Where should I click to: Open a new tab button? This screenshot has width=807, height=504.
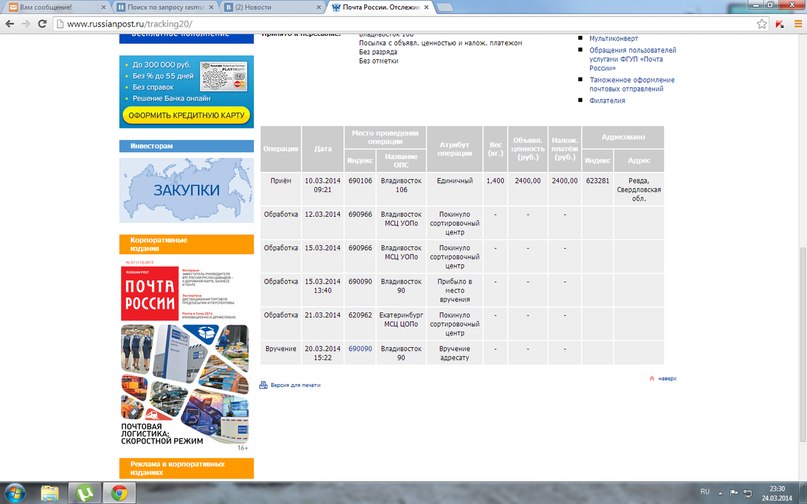pos(445,7)
